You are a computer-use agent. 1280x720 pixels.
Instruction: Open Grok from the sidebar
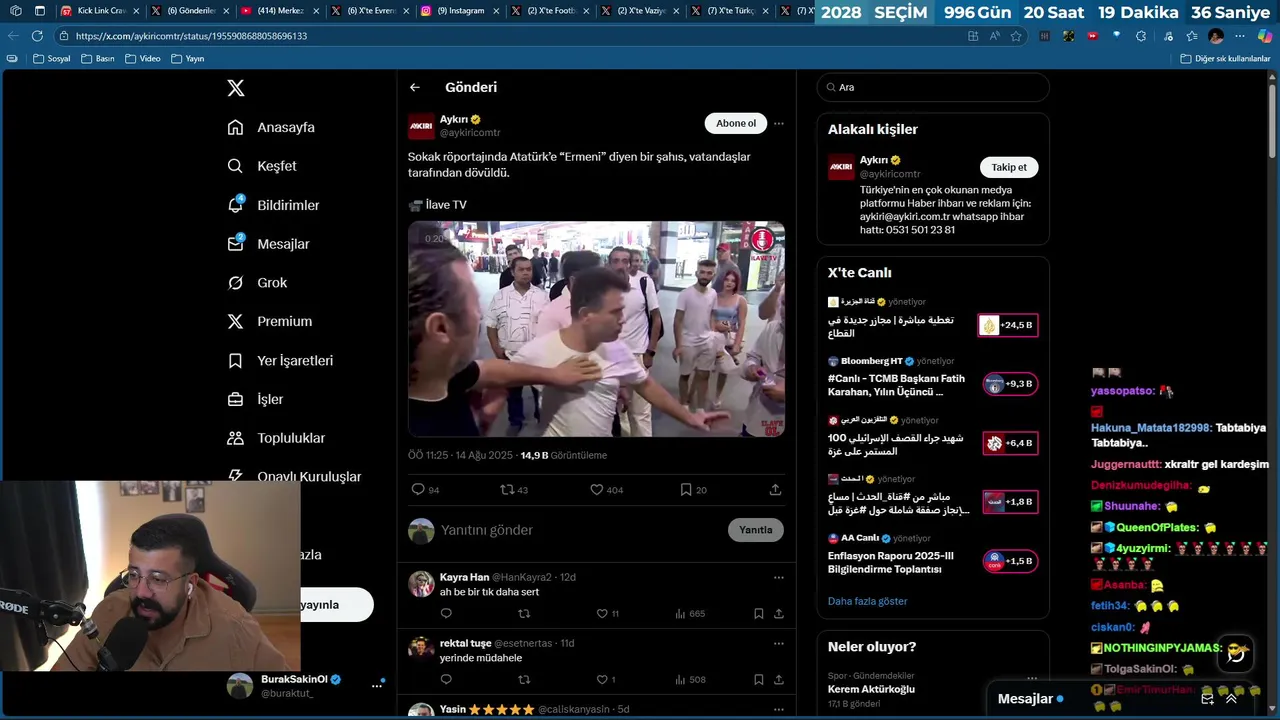click(x=272, y=283)
